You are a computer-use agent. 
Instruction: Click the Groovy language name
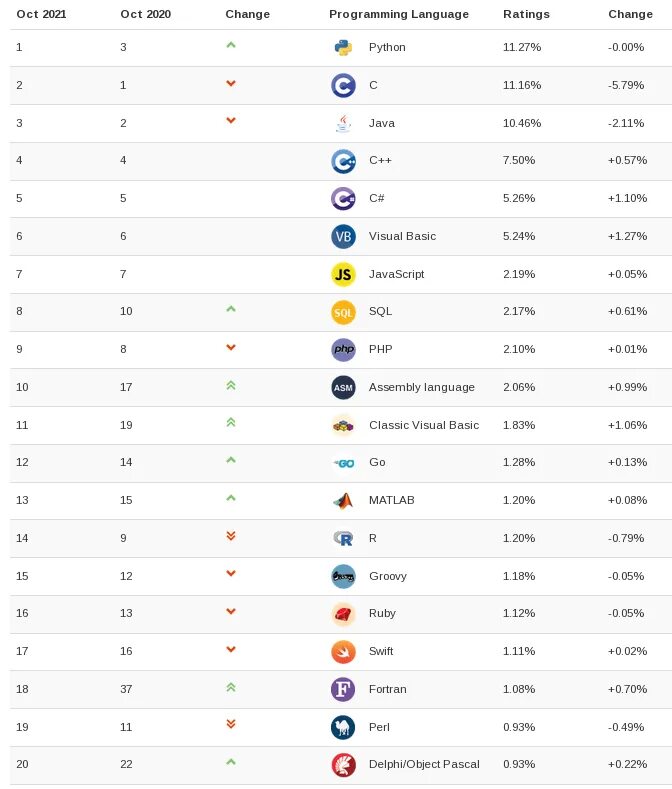(388, 576)
